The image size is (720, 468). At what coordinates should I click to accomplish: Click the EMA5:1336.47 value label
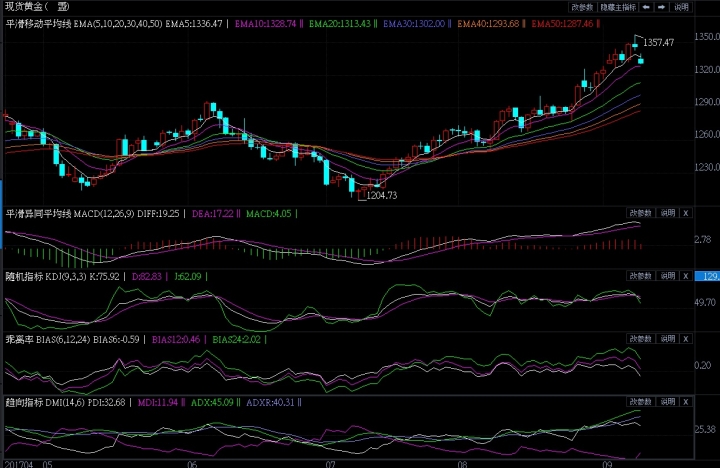[x=194, y=23]
